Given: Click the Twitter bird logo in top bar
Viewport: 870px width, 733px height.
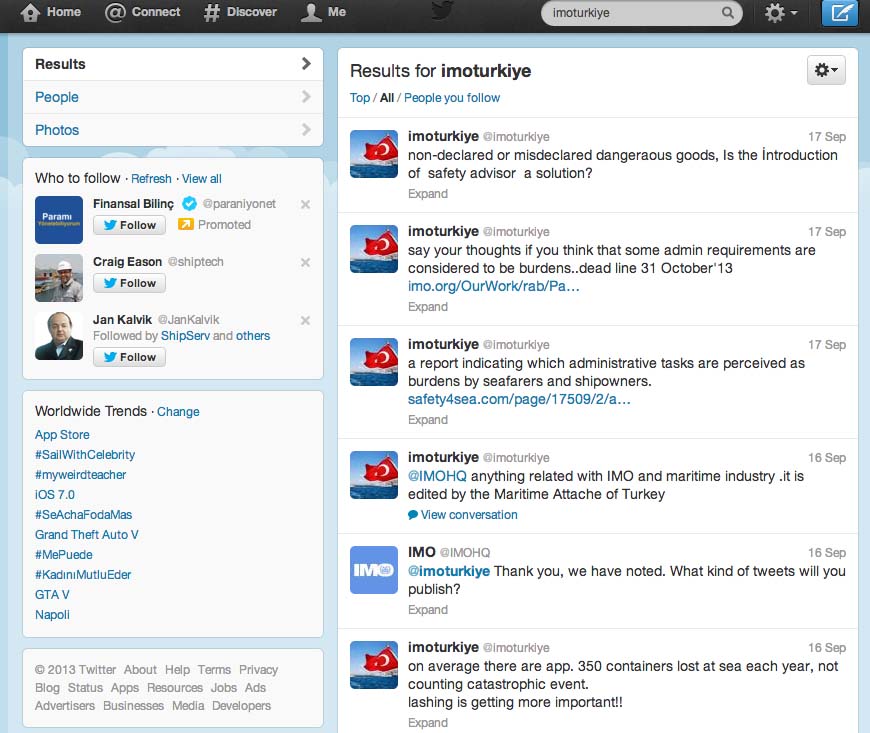Looking at the screenshot, I should tap(442, 11).
